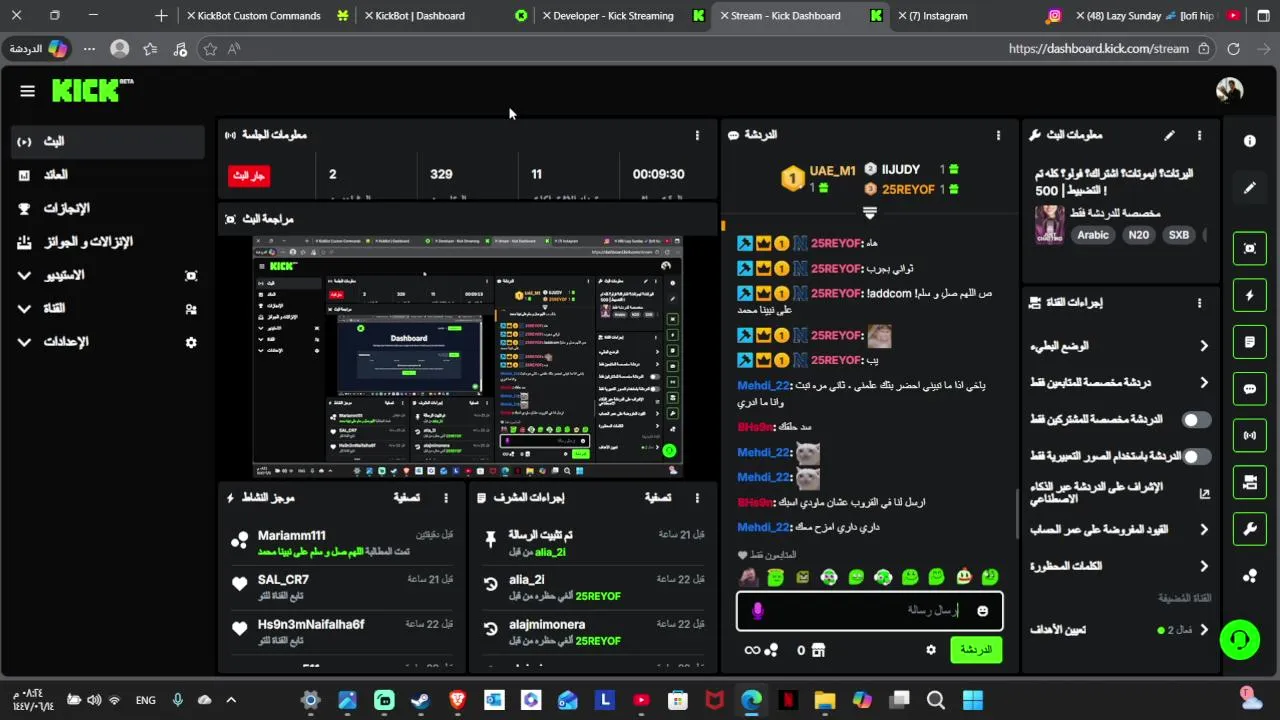Image resolution: width=1280 pixels, height=720 pixels.
Task: Click the taskbar search icon
Action: (935, 700)
